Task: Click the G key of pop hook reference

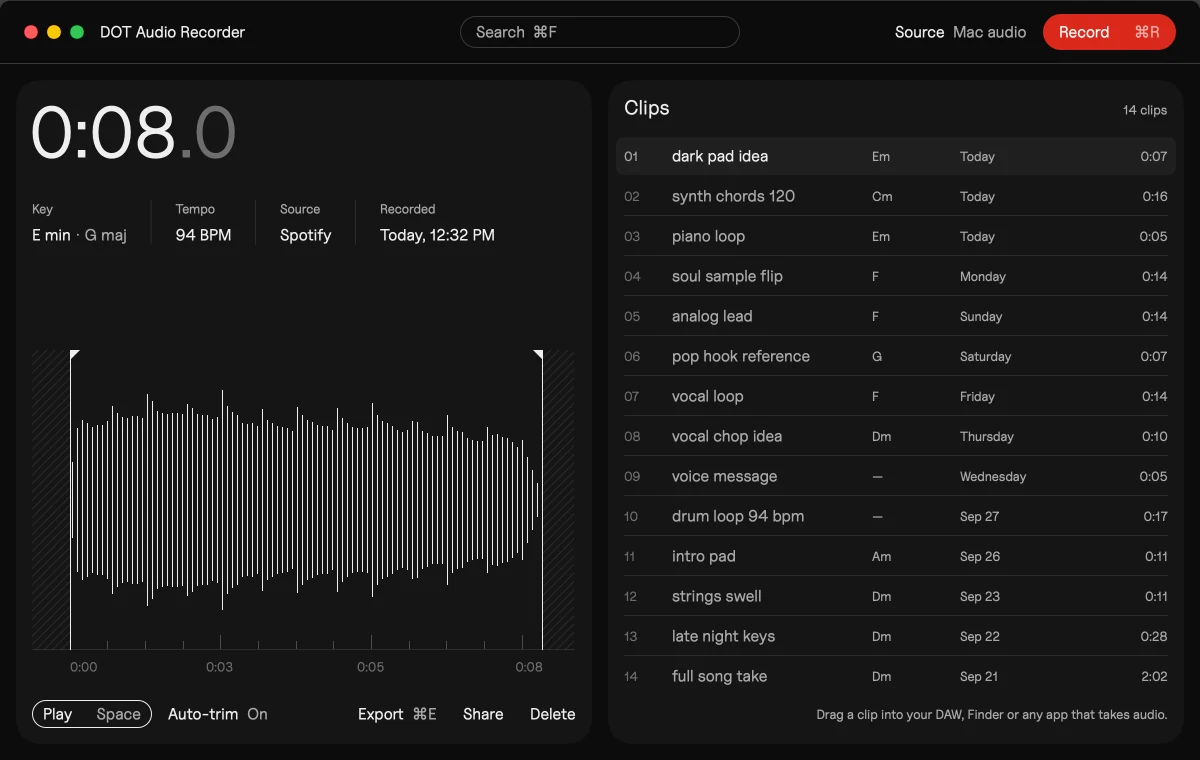Action: pos(877,356)
